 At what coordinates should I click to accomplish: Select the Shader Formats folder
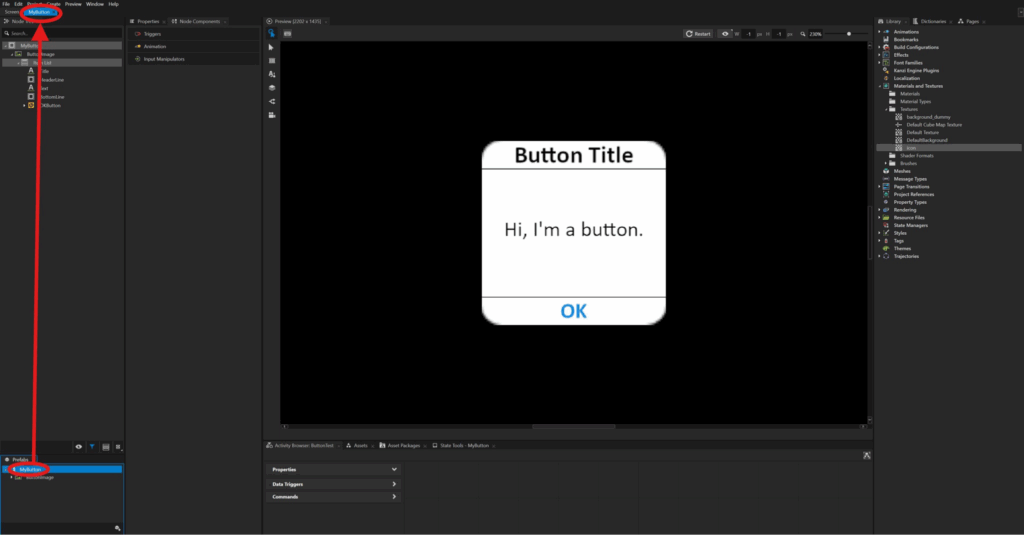point(916,155)
